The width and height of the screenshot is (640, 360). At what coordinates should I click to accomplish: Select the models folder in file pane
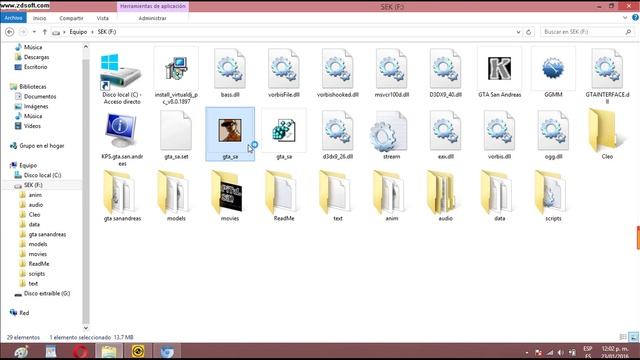[x=176, y=197]
